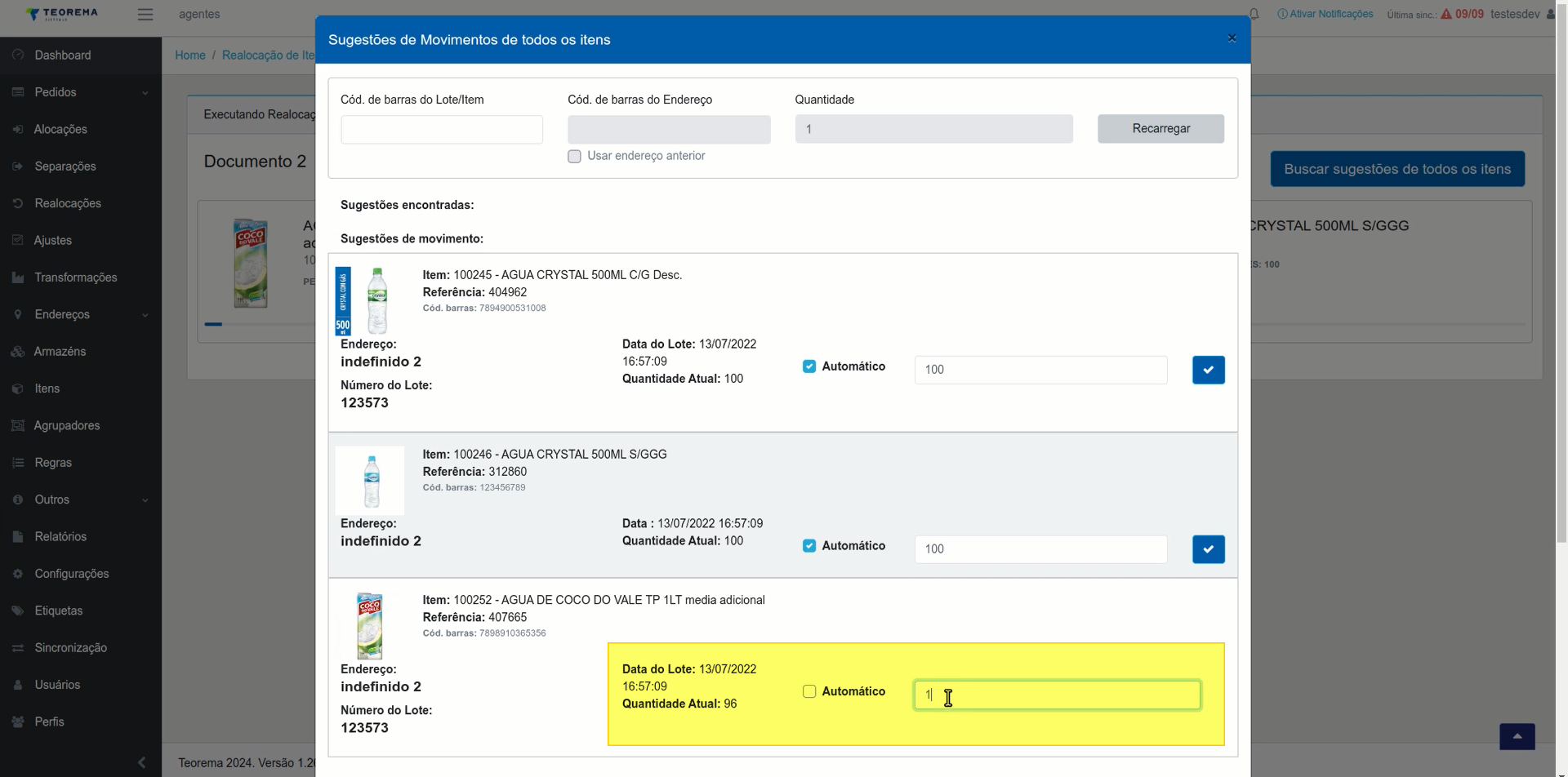Enable the Usar endereço anterior checkbox

574,156
